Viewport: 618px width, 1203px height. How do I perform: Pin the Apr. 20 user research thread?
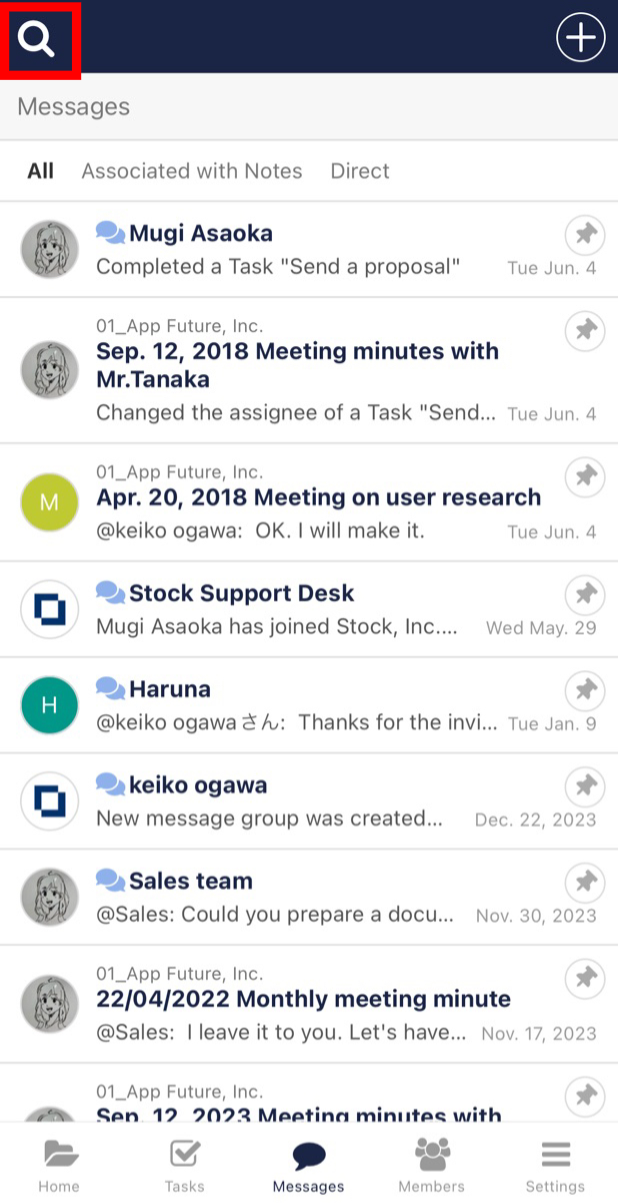point(584,477)
